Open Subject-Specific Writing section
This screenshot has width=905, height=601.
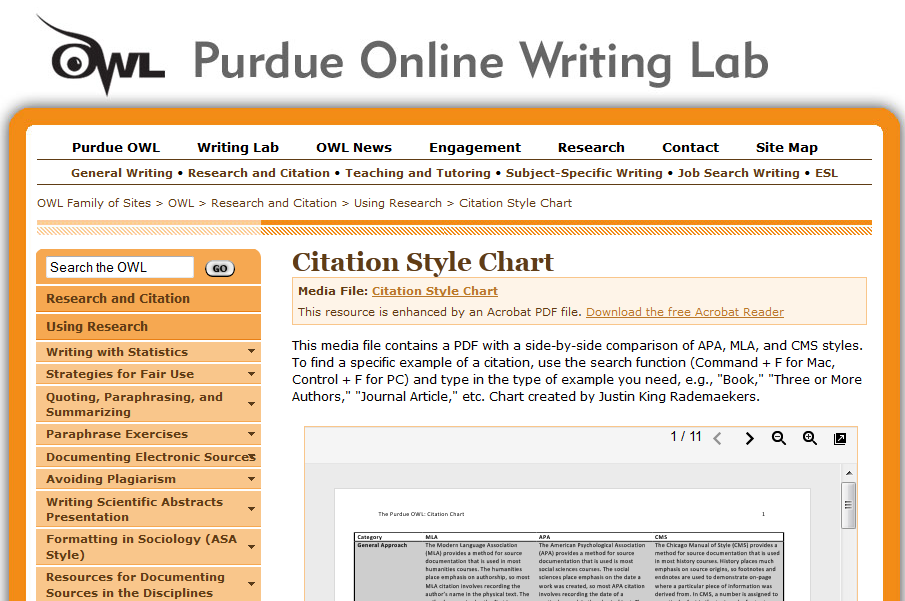tap(584, 173)
